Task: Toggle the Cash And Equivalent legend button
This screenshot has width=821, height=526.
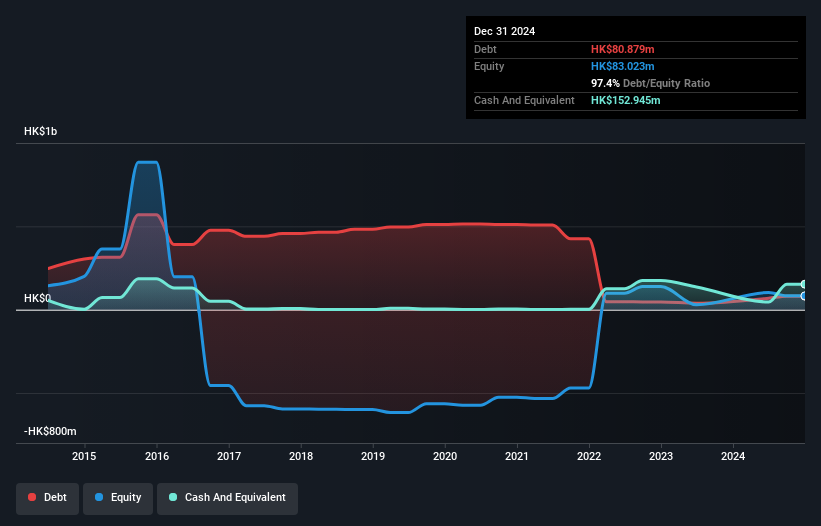Action: (x=227, y=498)
